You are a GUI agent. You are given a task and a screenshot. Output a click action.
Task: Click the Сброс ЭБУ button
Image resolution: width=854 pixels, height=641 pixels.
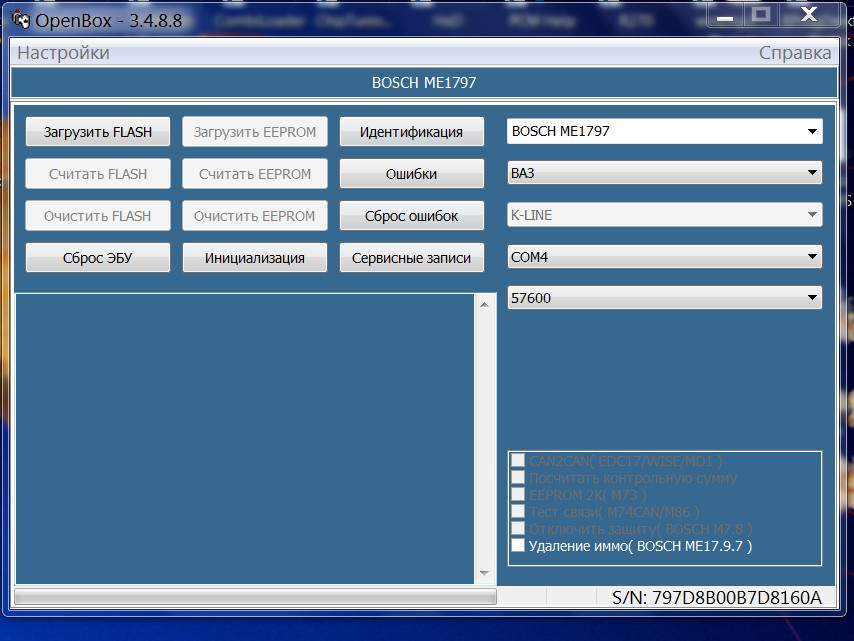[x=97, y=258]
